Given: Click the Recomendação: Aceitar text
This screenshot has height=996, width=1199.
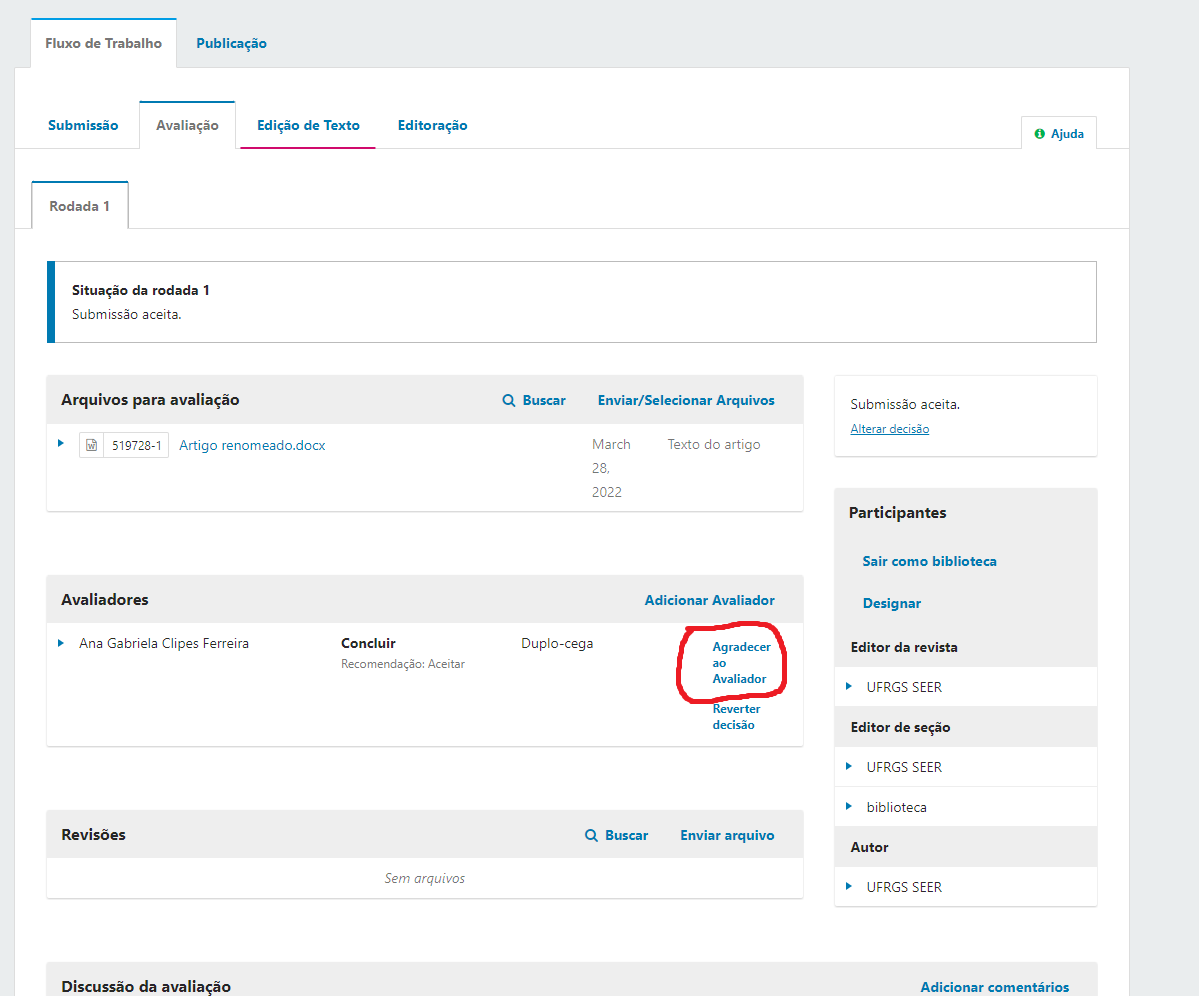Looking at the screenshot, I should pos(403,664).
